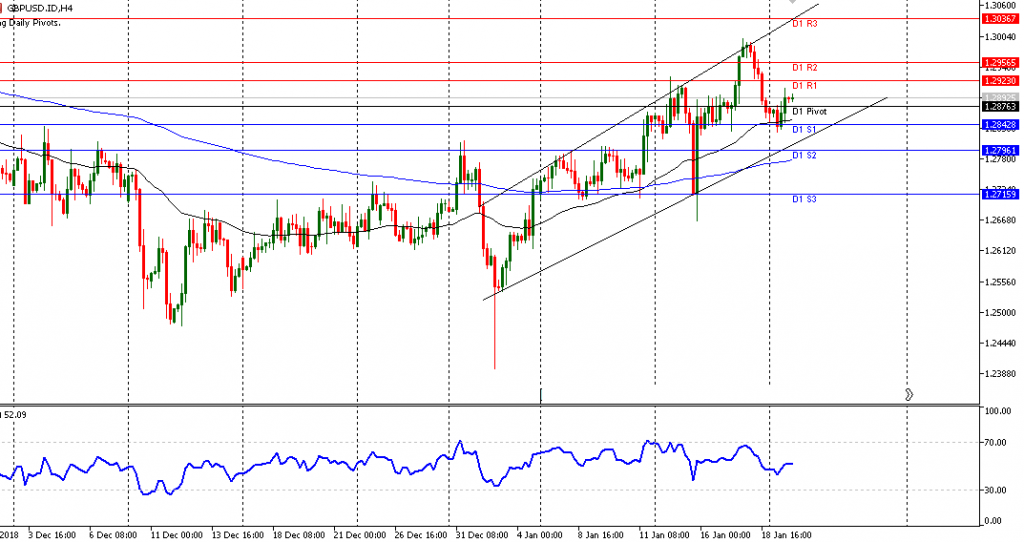Select the D1 R1 label
Image resolution: width=1024 pixels, height=543 pixels.
pos(805,86)
